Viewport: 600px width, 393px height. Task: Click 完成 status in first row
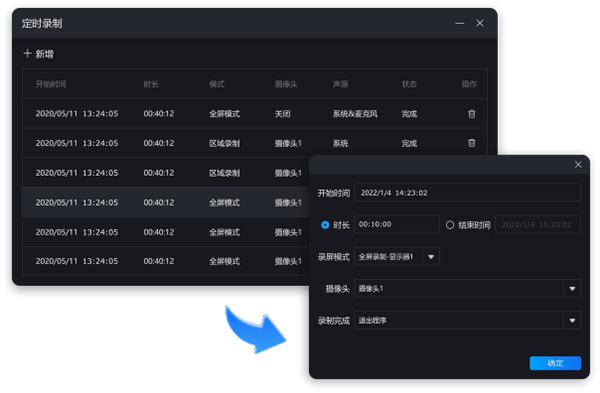[x=409, y=114]
